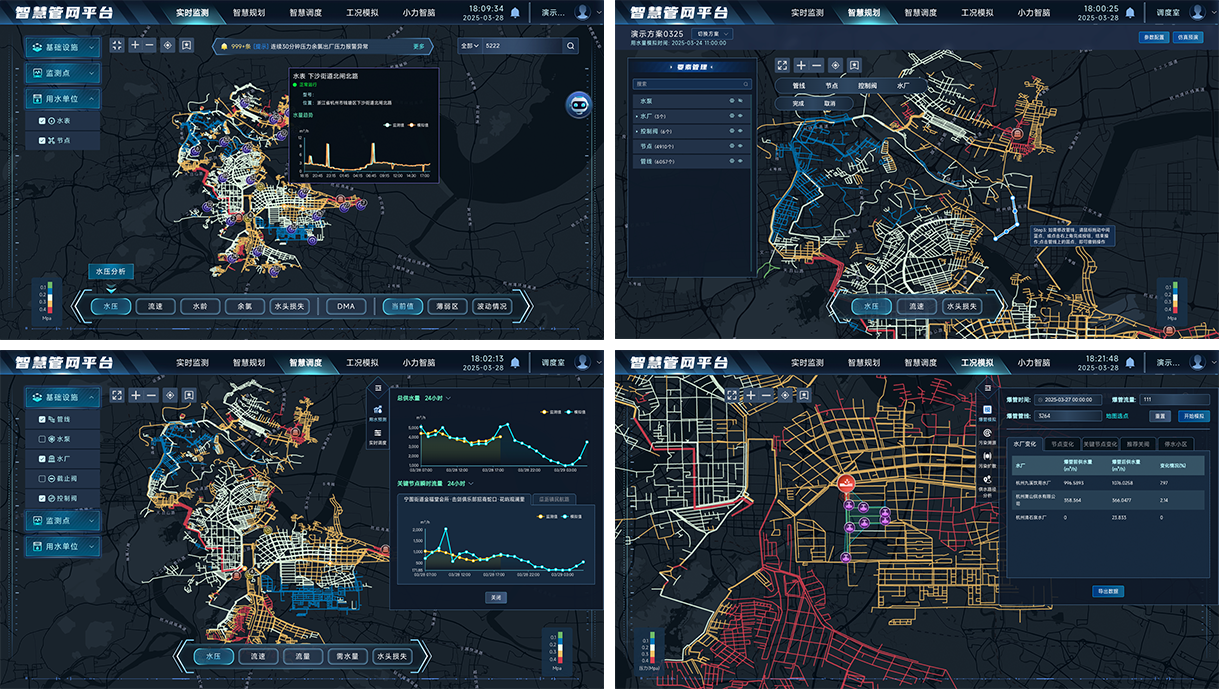The width and height of the screenshot is (1219, 689).
Task: Click the 导出数据 button
Action: [1108, 592]
